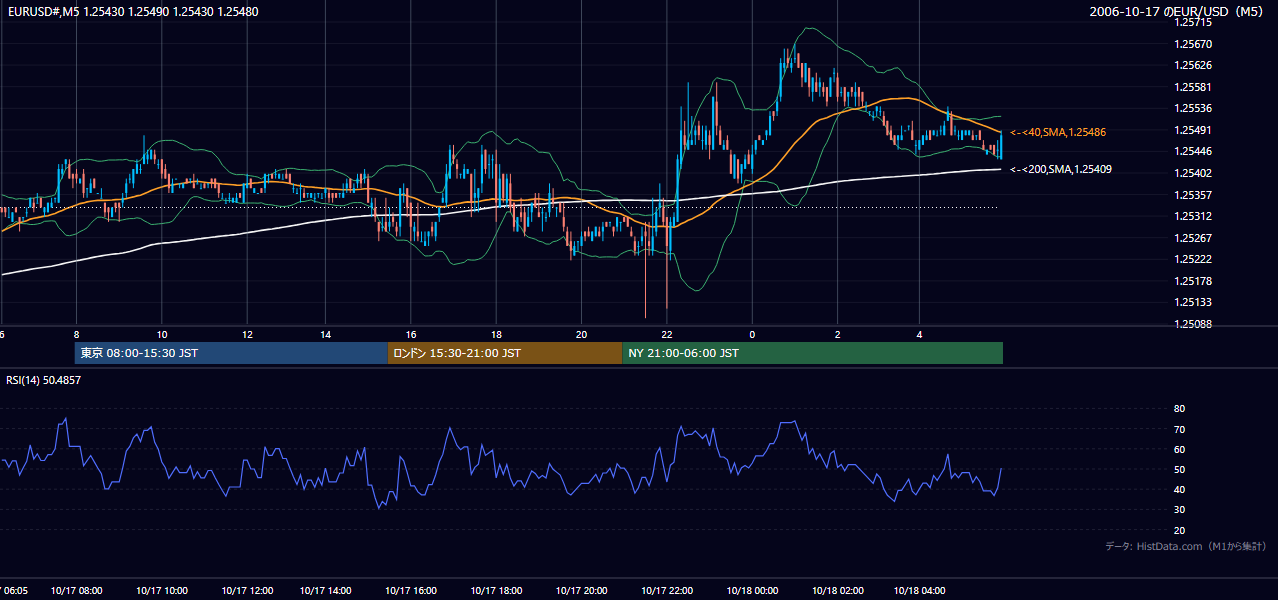
Task: Click price axis value 1.25491
Action: (x=1193, y=130)
